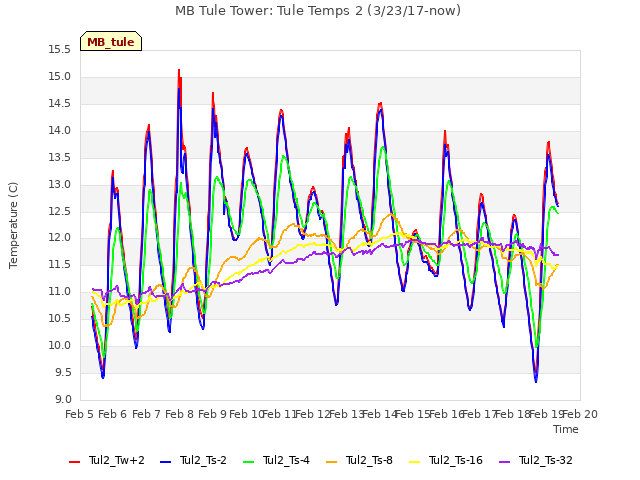Click the Feb 9 x-axis tick label
This screenshot has height=480, width=640.
coord(212,414)
